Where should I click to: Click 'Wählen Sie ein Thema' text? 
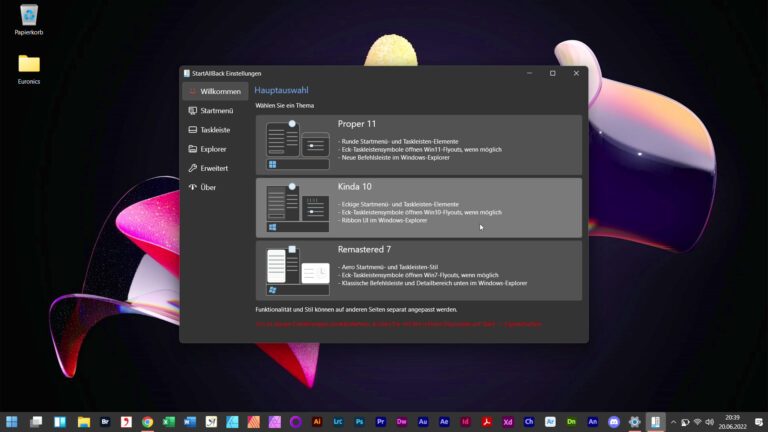[x=285, y=105]
